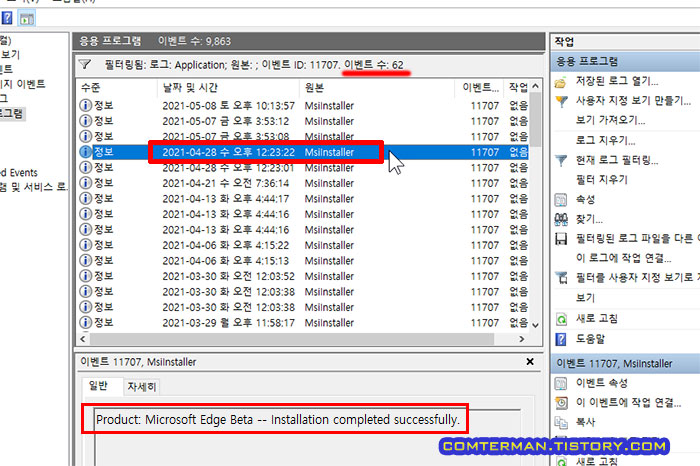Image resolution: width=700 pixels, height=466 pixels.
Task: Select event dated 2021-04-06 오후 4:15:13
Action: [304, 261]
